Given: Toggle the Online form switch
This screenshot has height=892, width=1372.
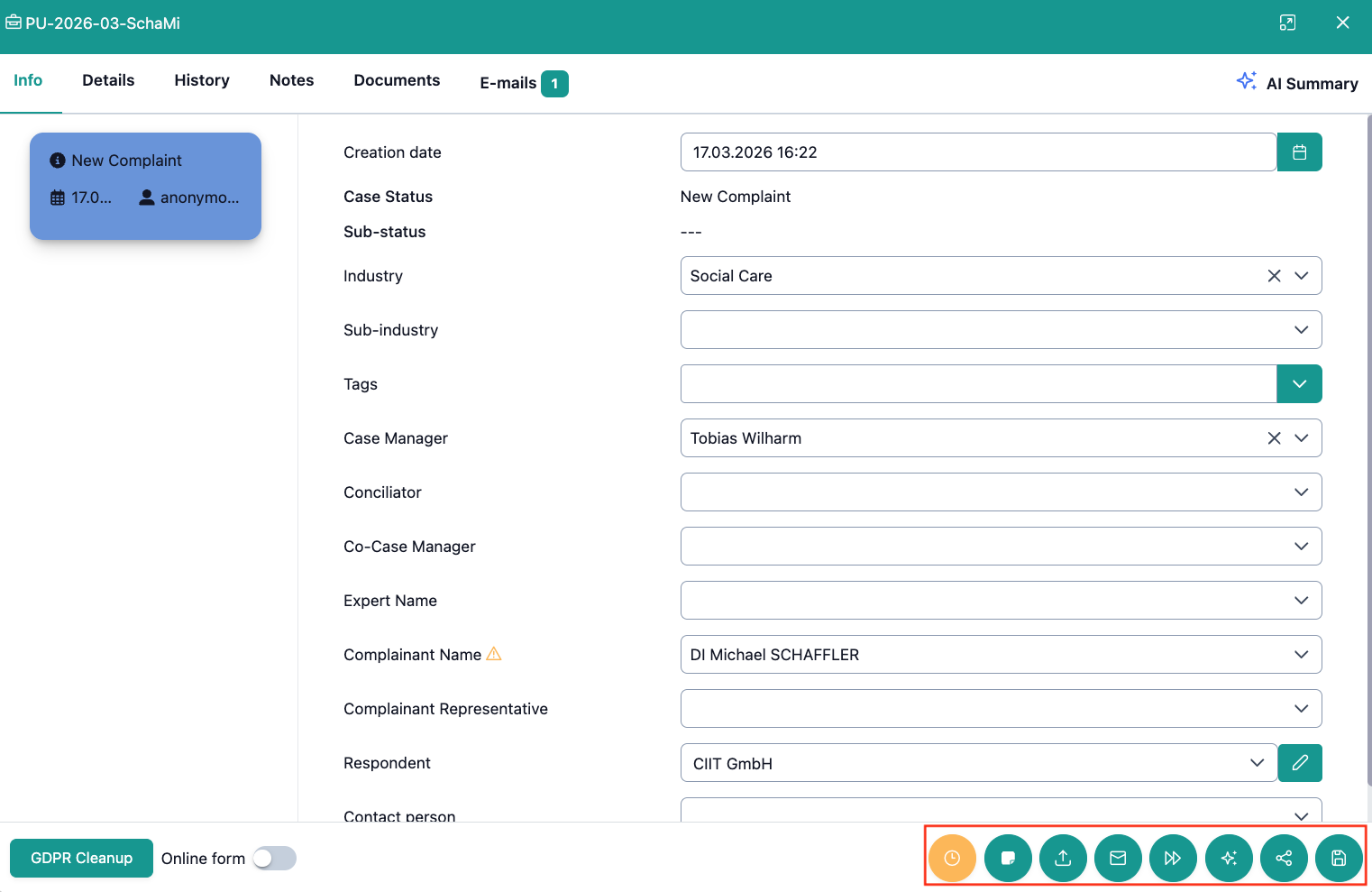Looking at the screenshot, I should click(x=274, y=859).
